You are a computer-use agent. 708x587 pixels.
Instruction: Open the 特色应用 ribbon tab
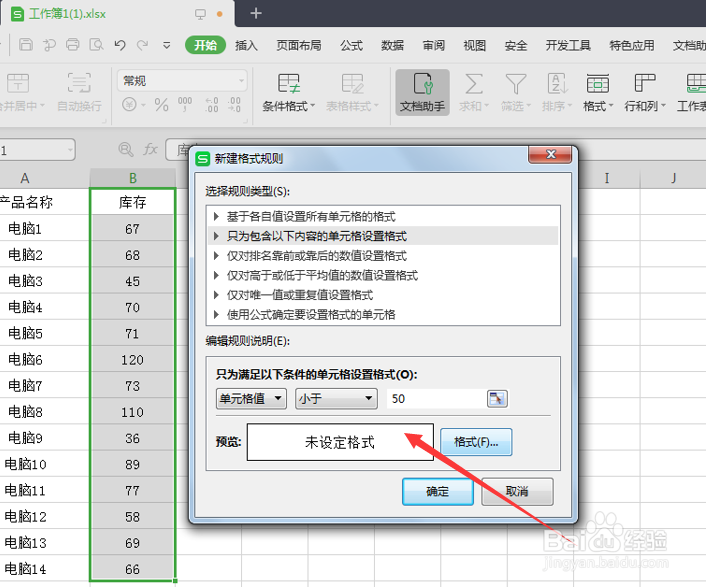[x=632, y=45]
